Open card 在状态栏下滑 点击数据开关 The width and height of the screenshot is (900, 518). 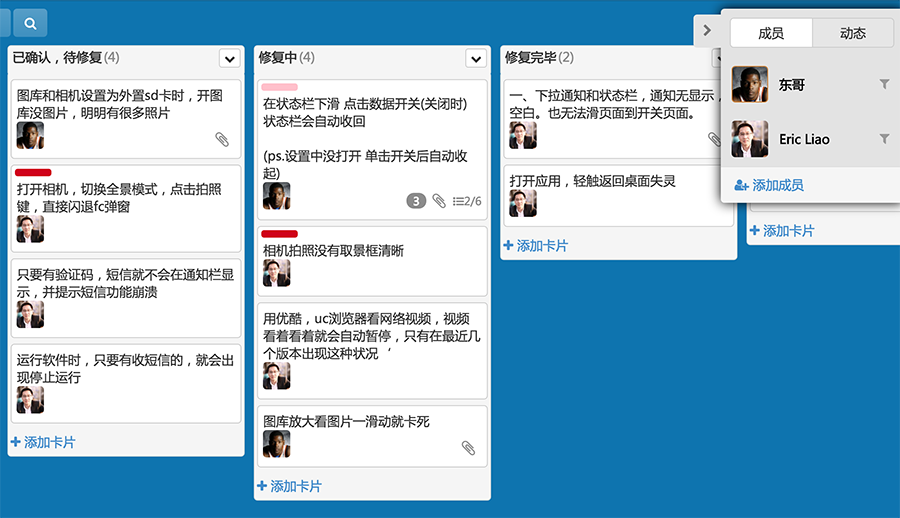372,149
